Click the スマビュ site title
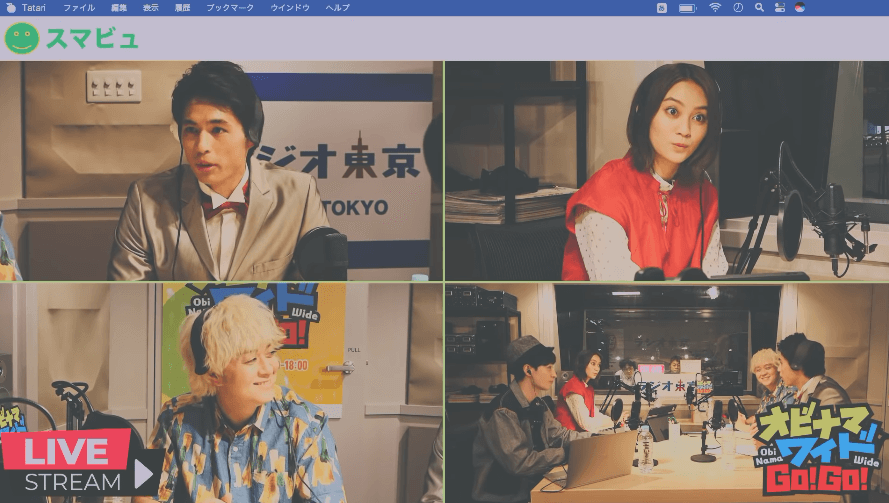Viewport: 889px width, 503px height. [x=92, y=39]
